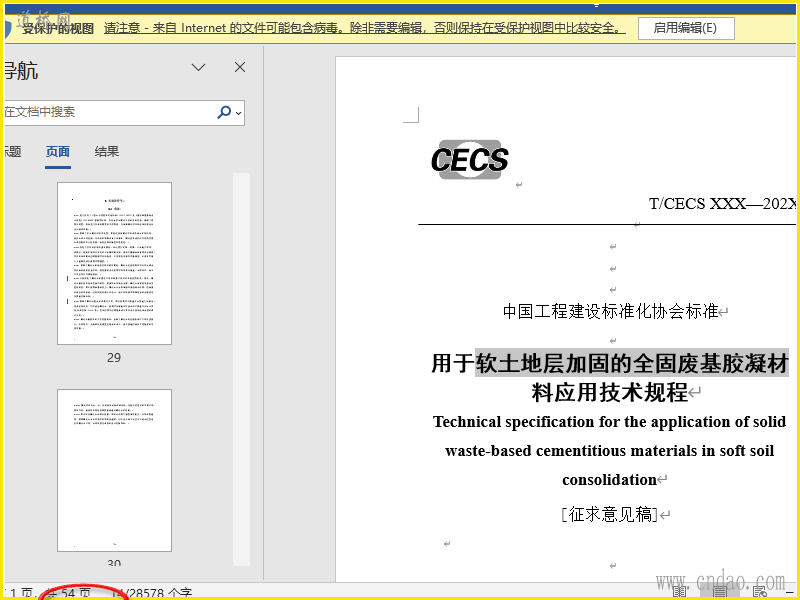Click the Enable Editing (启用编辑) button

[x=686, y=28]
